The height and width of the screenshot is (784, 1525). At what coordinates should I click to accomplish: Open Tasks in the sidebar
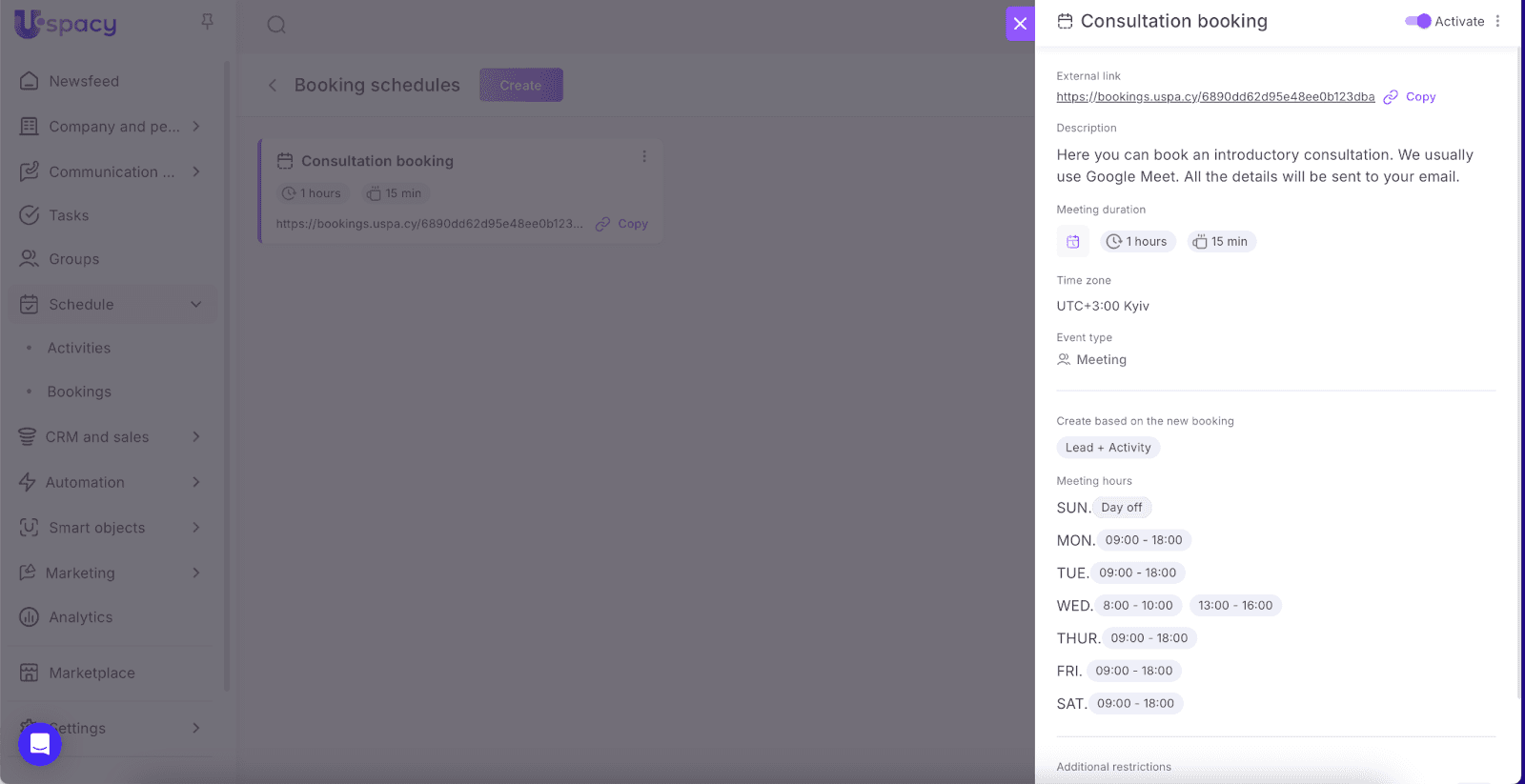(69, 215)
